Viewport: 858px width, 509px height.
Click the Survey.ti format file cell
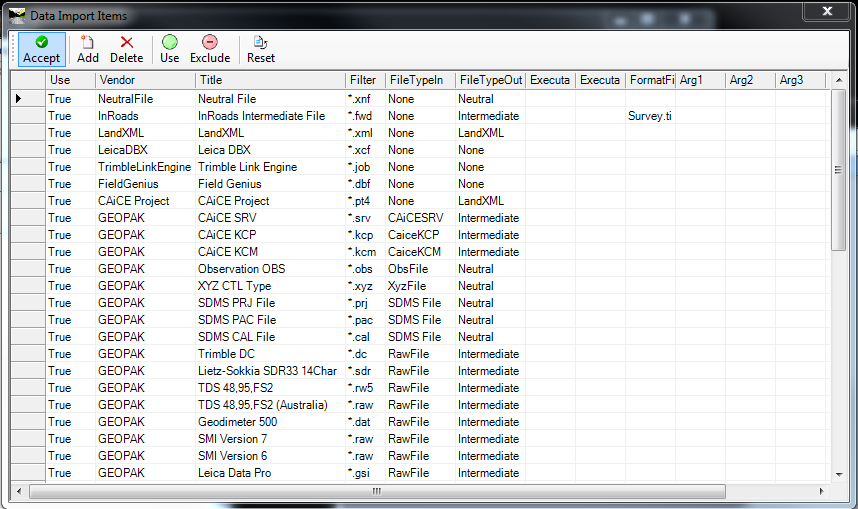pos(650,115)
